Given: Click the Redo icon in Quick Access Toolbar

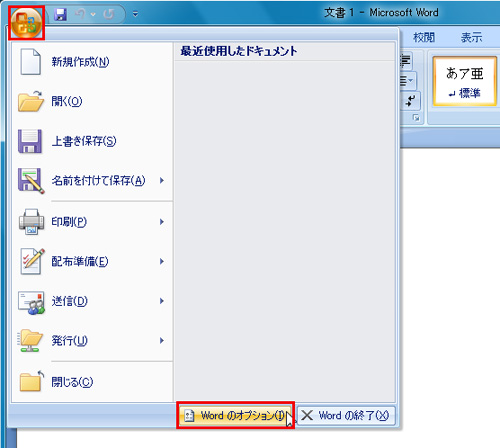Looking at the screenshot, I should pyautogui.click(x=109, y=14).
